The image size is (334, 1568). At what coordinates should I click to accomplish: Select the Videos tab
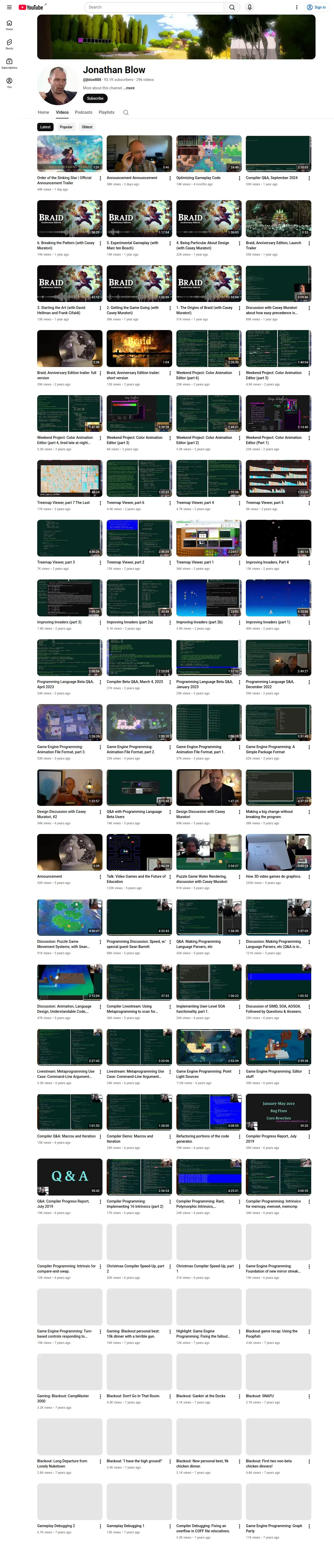[x=62, y=113]
